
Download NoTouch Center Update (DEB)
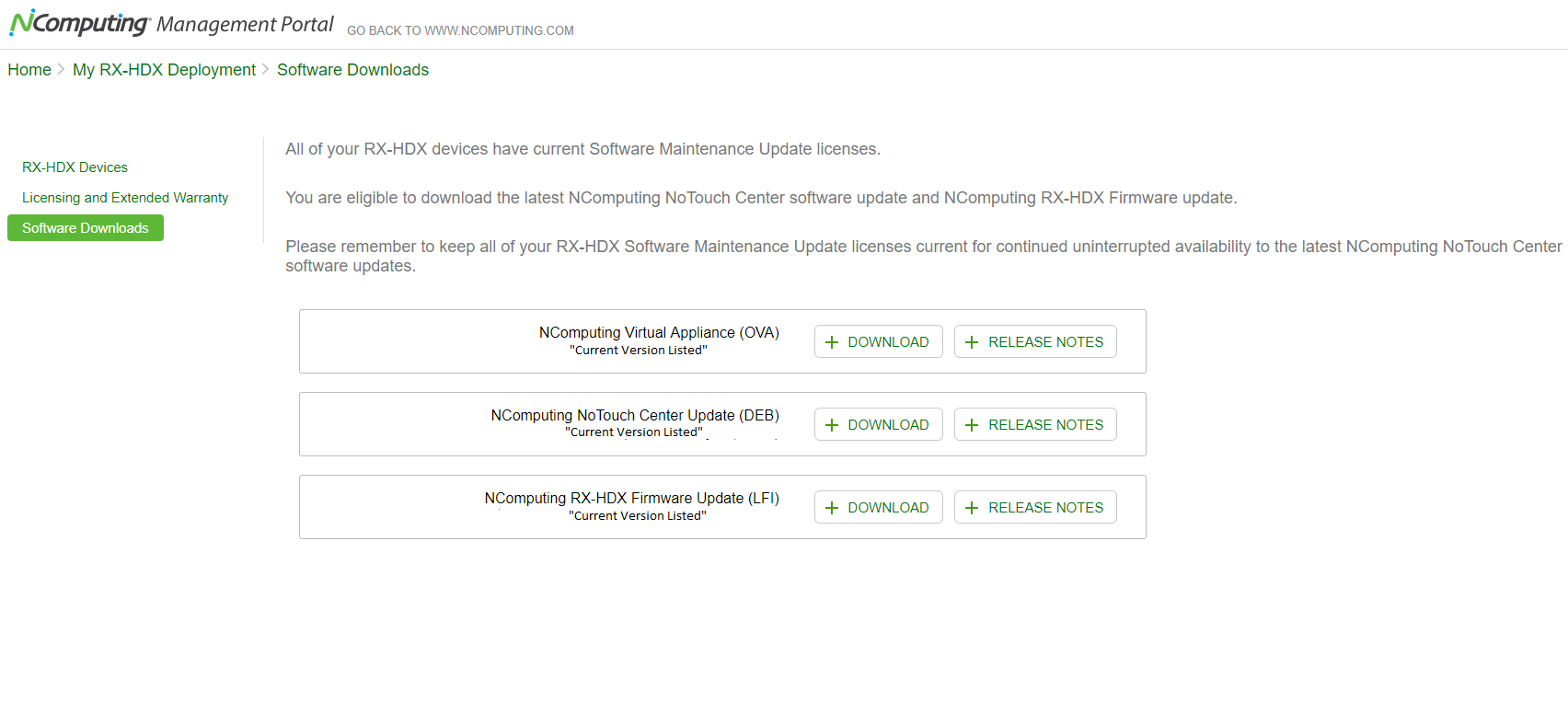(x=878, y=424)
